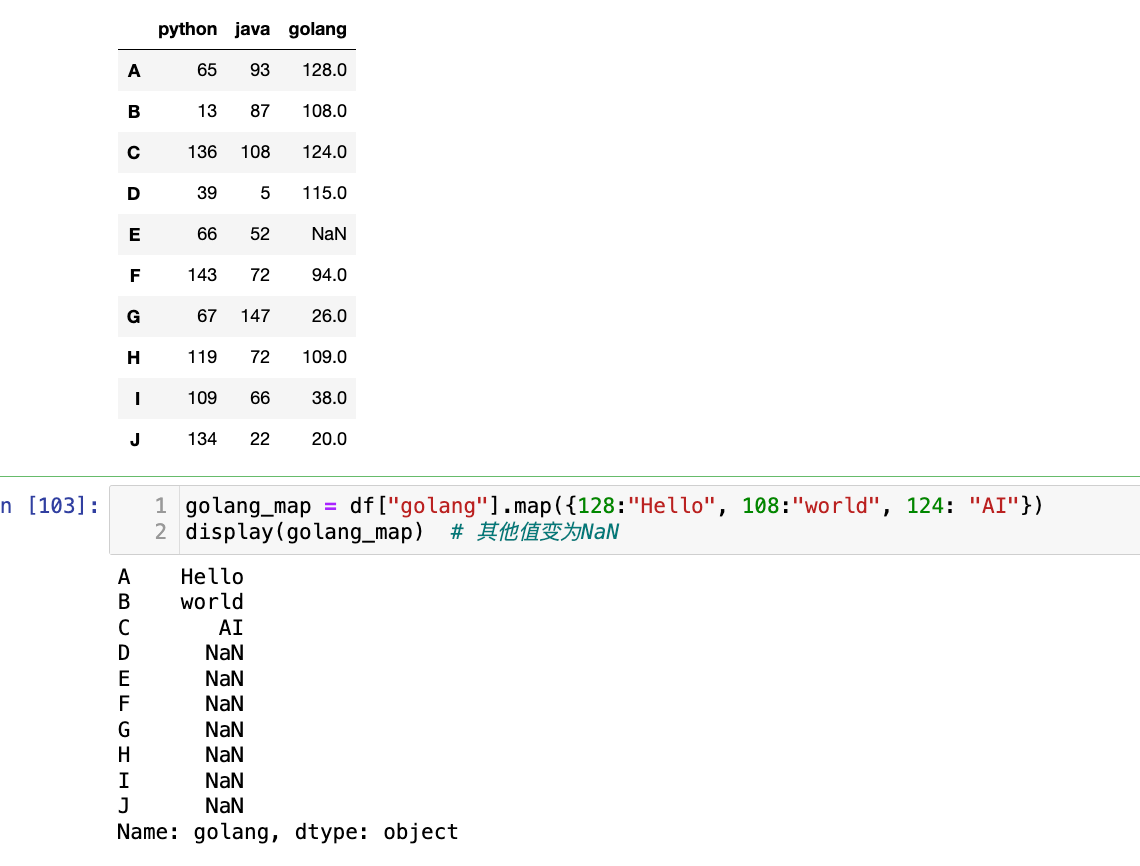Click the world output for row B
The height and width of the screenshot is (866, 1140).
pyautogui.click(x=212, y=602)
